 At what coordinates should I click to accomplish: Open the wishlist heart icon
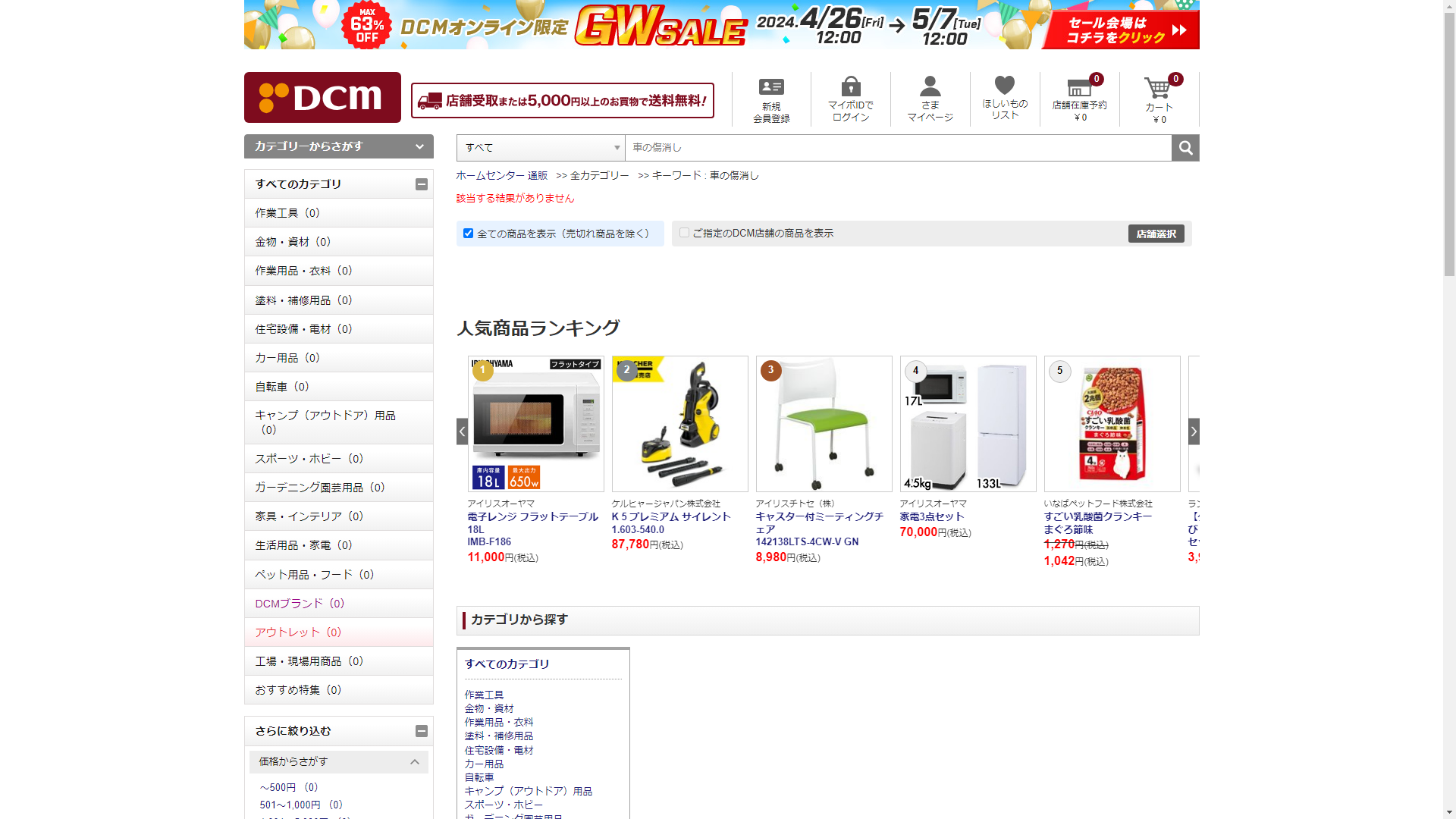[1004, 86]
